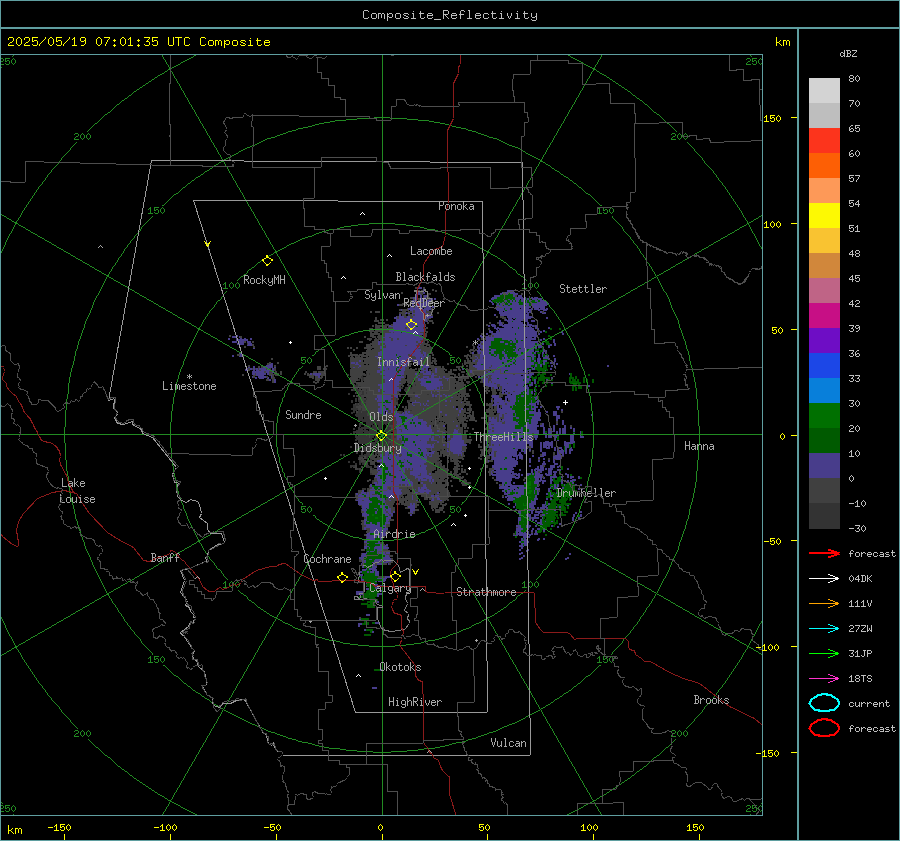Click the Calgary city label
The height and width of the screenshot is (841, 900).
[390, 588]
